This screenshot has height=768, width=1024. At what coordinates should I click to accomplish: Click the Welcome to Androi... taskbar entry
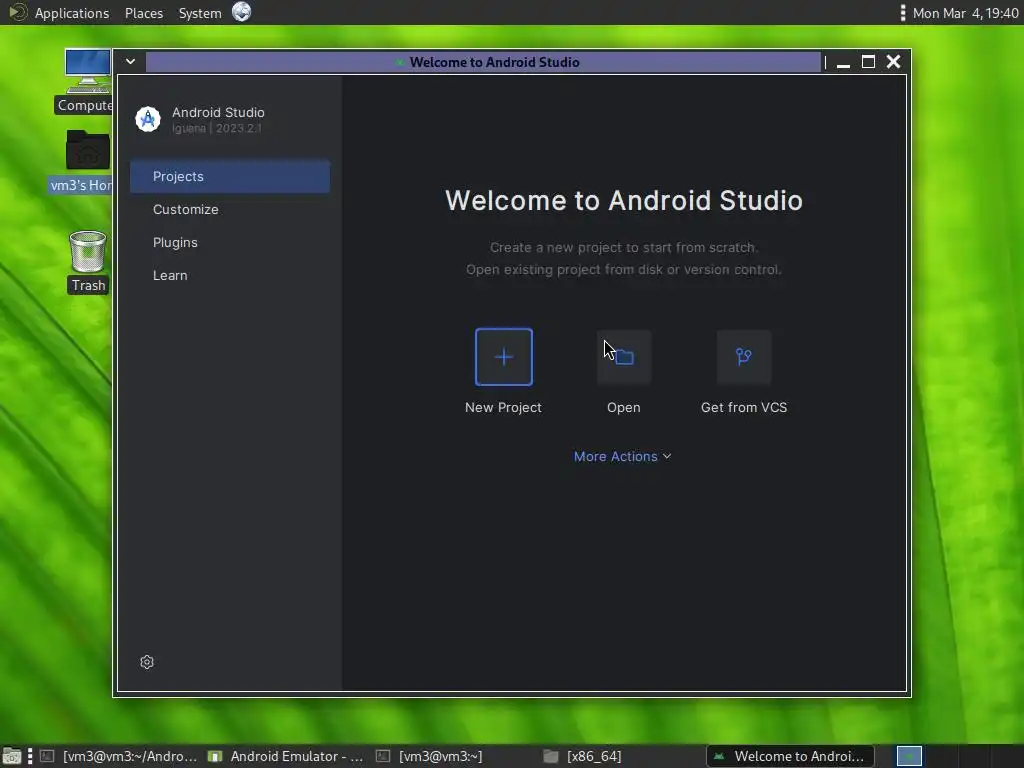[790, 756]
